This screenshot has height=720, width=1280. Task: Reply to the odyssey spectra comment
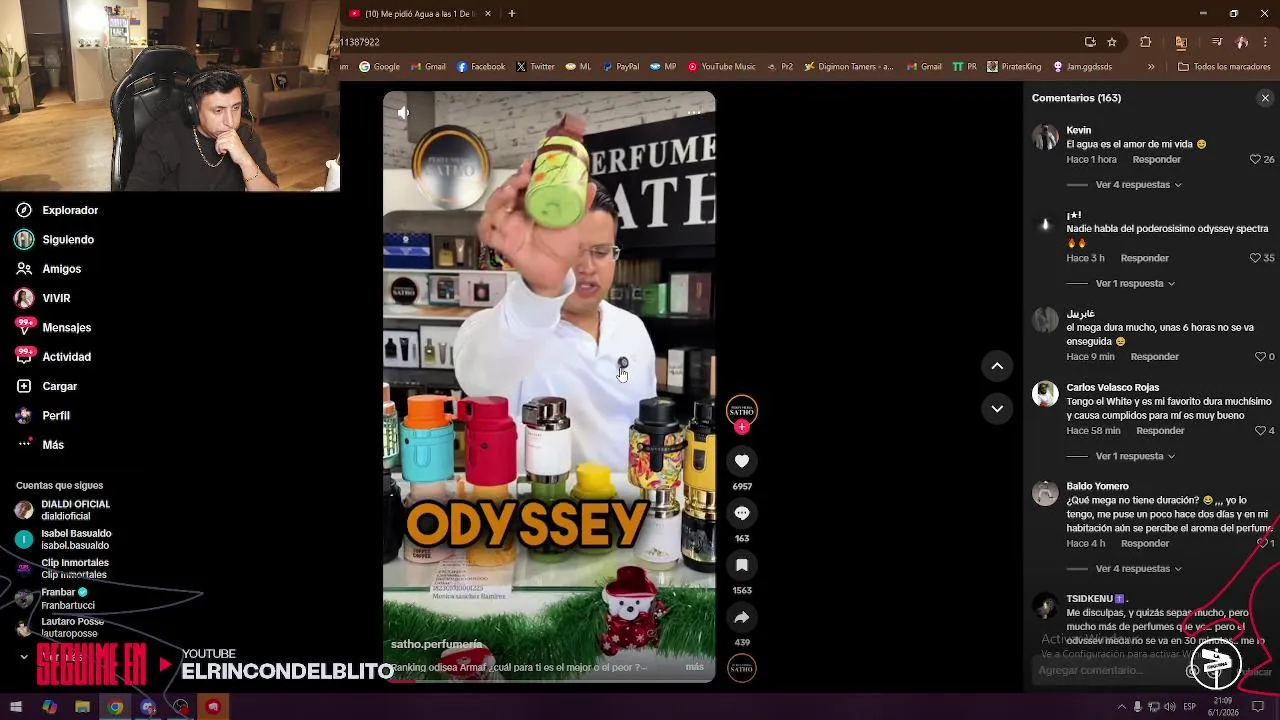(1144, 258)
